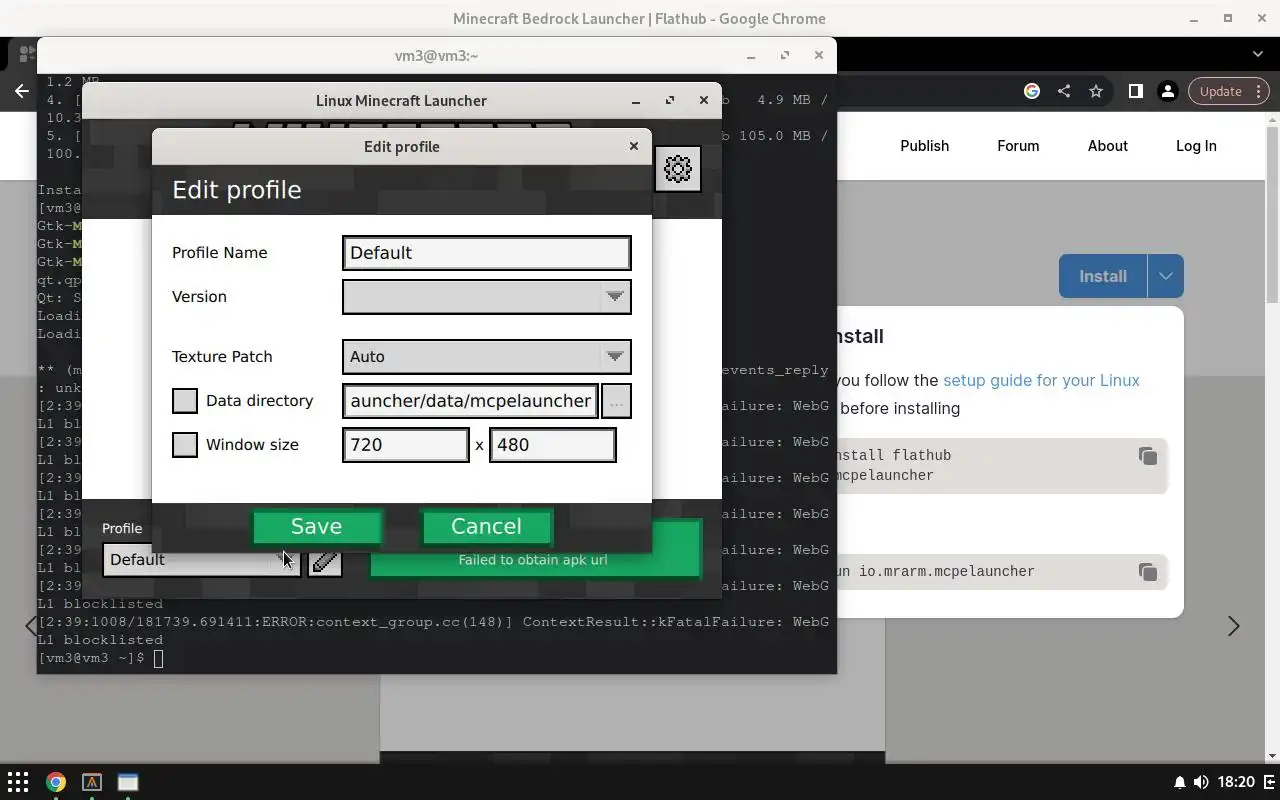Open Forum in Flathub navigation

[x=1018, y=146]
